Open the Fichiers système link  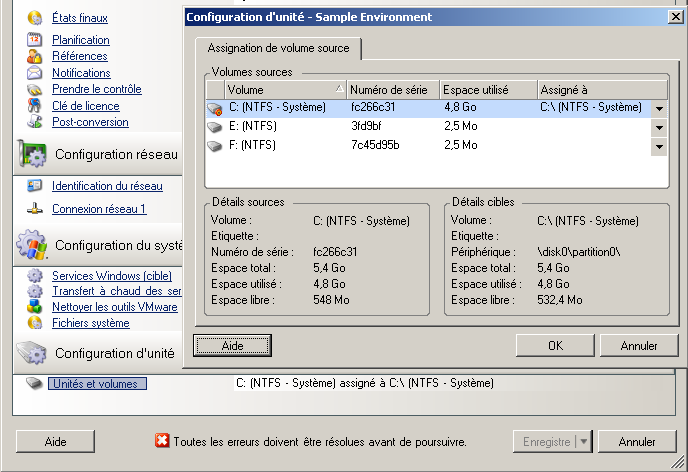91,323
